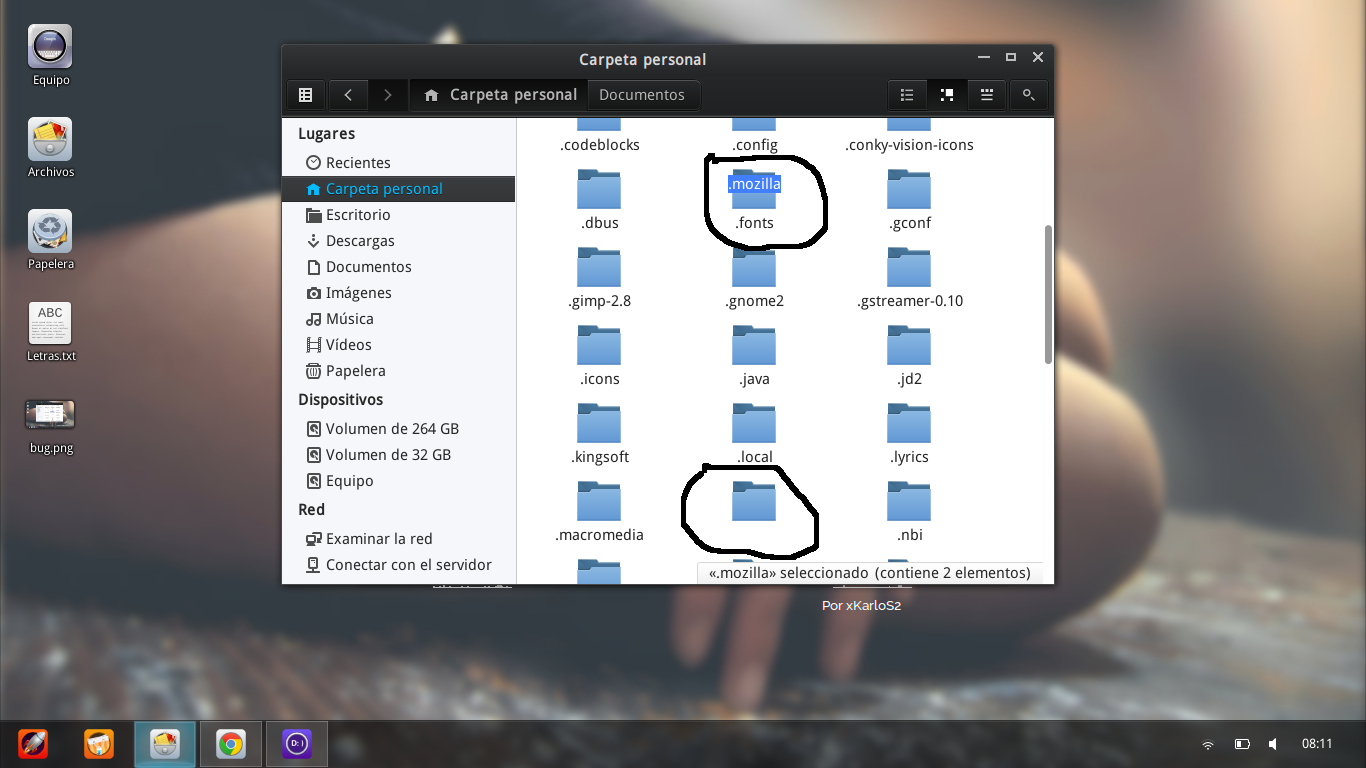This screenshot has height=768, width=1366.
Task: Switch to list view using the bulleted-list button
Action: click(907, 95)
